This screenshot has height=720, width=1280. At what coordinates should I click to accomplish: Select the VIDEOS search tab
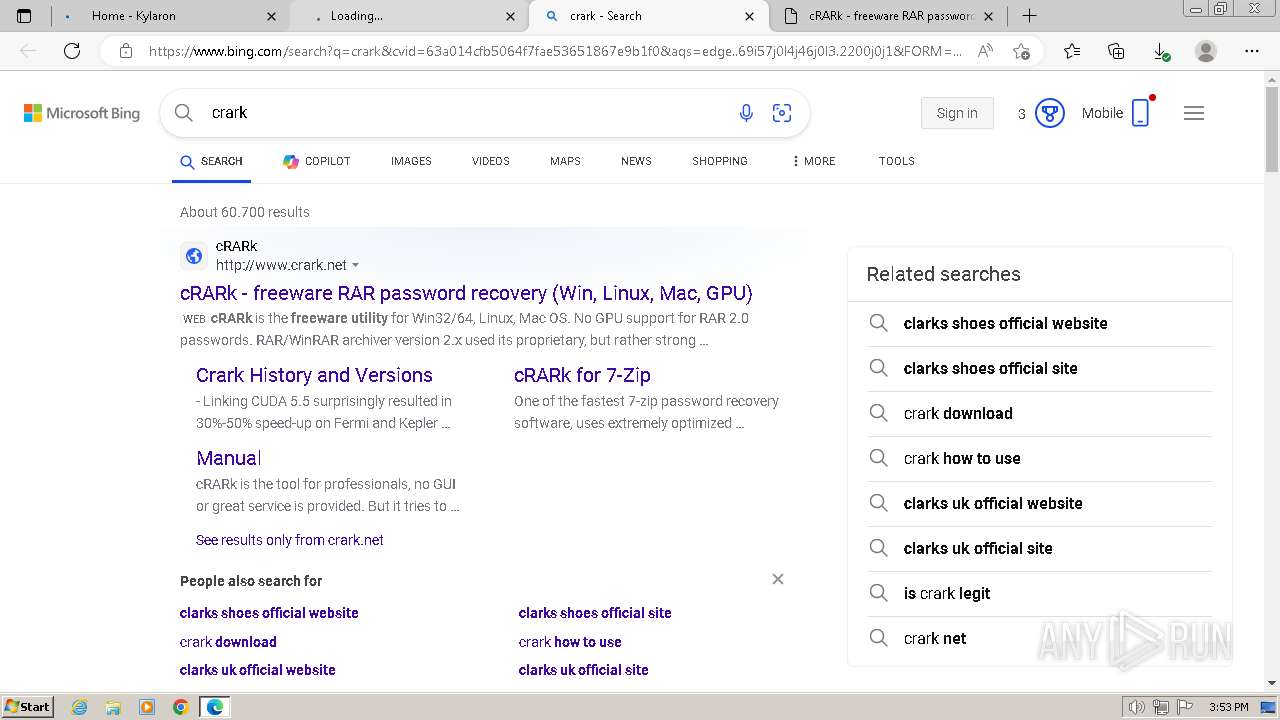point(491,161)
